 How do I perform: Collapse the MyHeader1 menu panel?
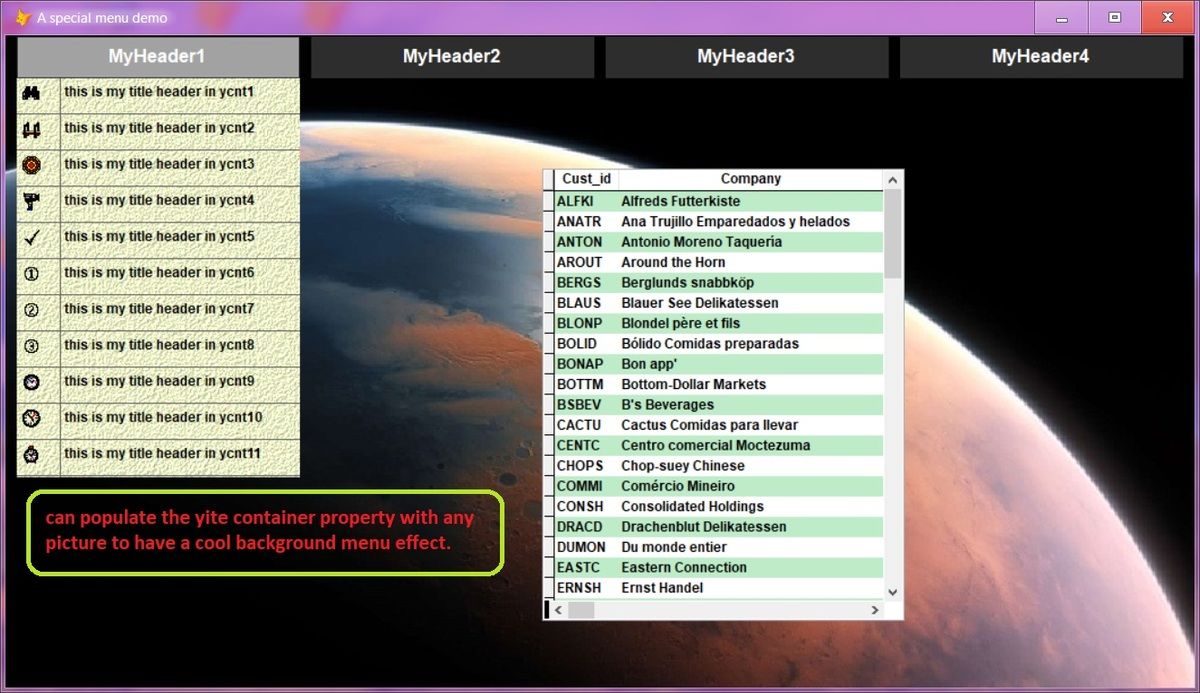155,57
